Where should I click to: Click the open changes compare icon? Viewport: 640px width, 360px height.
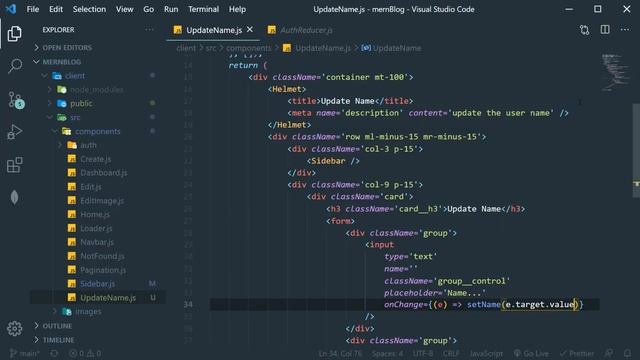[x=584, y=30]
